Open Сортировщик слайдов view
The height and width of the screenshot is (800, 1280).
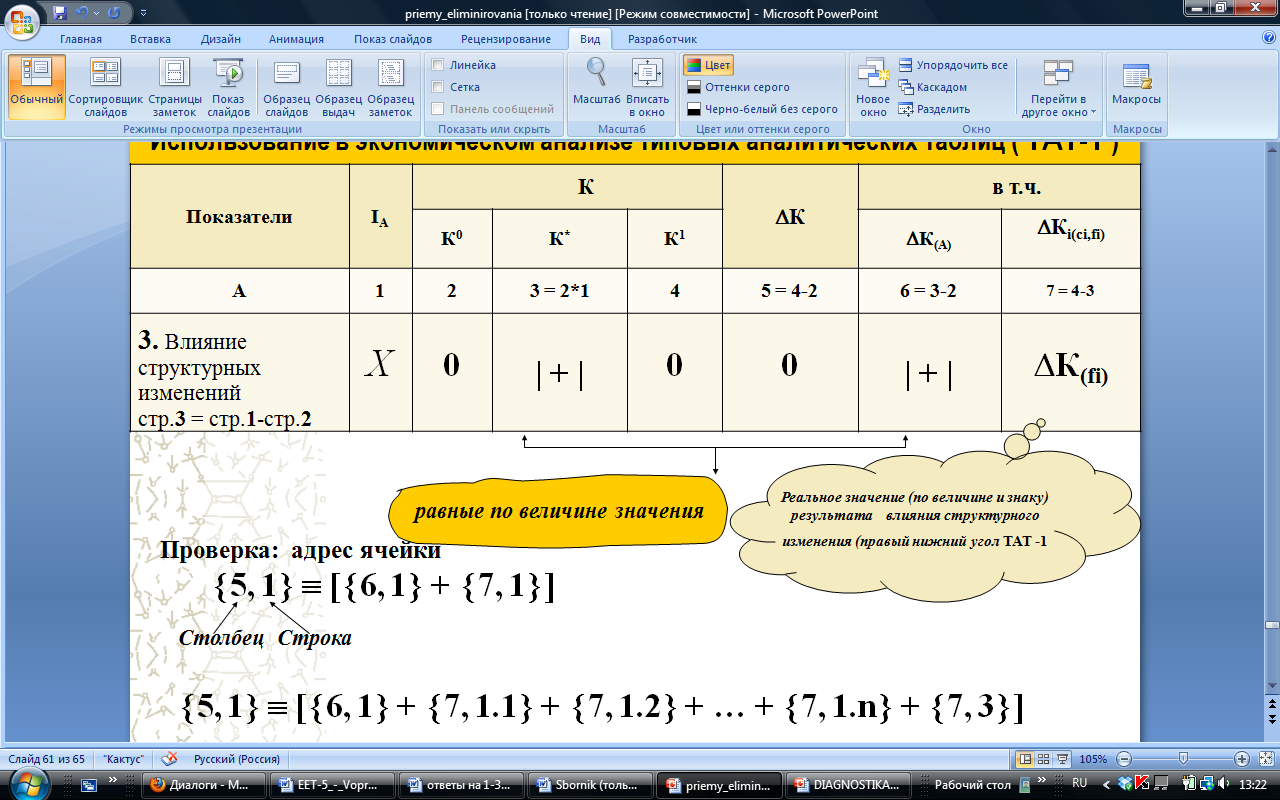pos(106,88)
